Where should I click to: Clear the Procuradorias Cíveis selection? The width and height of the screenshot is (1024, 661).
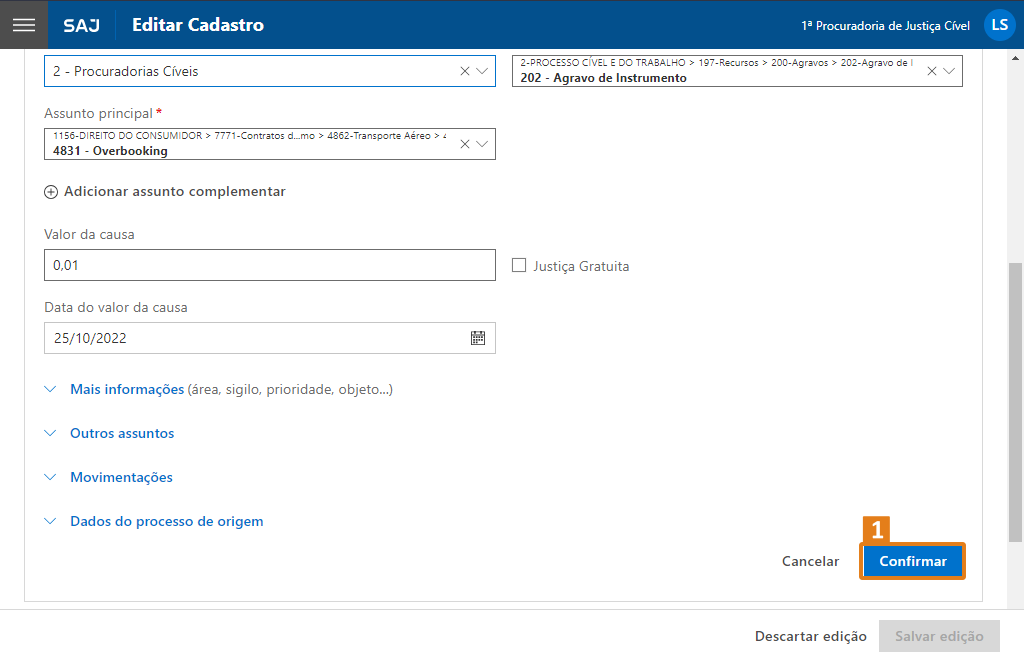point(464,71)
